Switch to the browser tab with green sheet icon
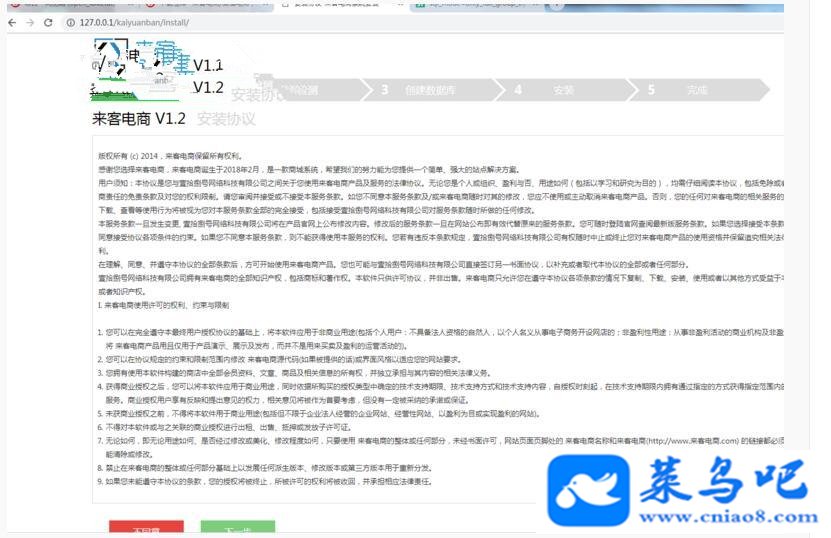The image size is (831, 538). pyautogui.click(x=474, y=5)
